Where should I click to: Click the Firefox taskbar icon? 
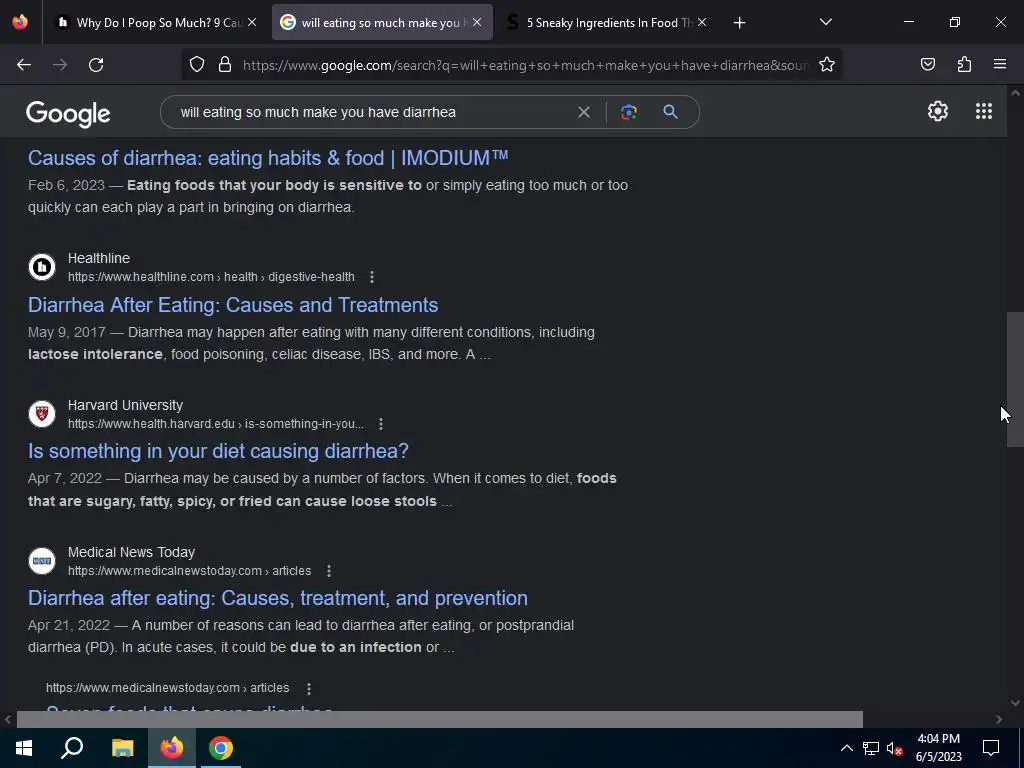172,748
